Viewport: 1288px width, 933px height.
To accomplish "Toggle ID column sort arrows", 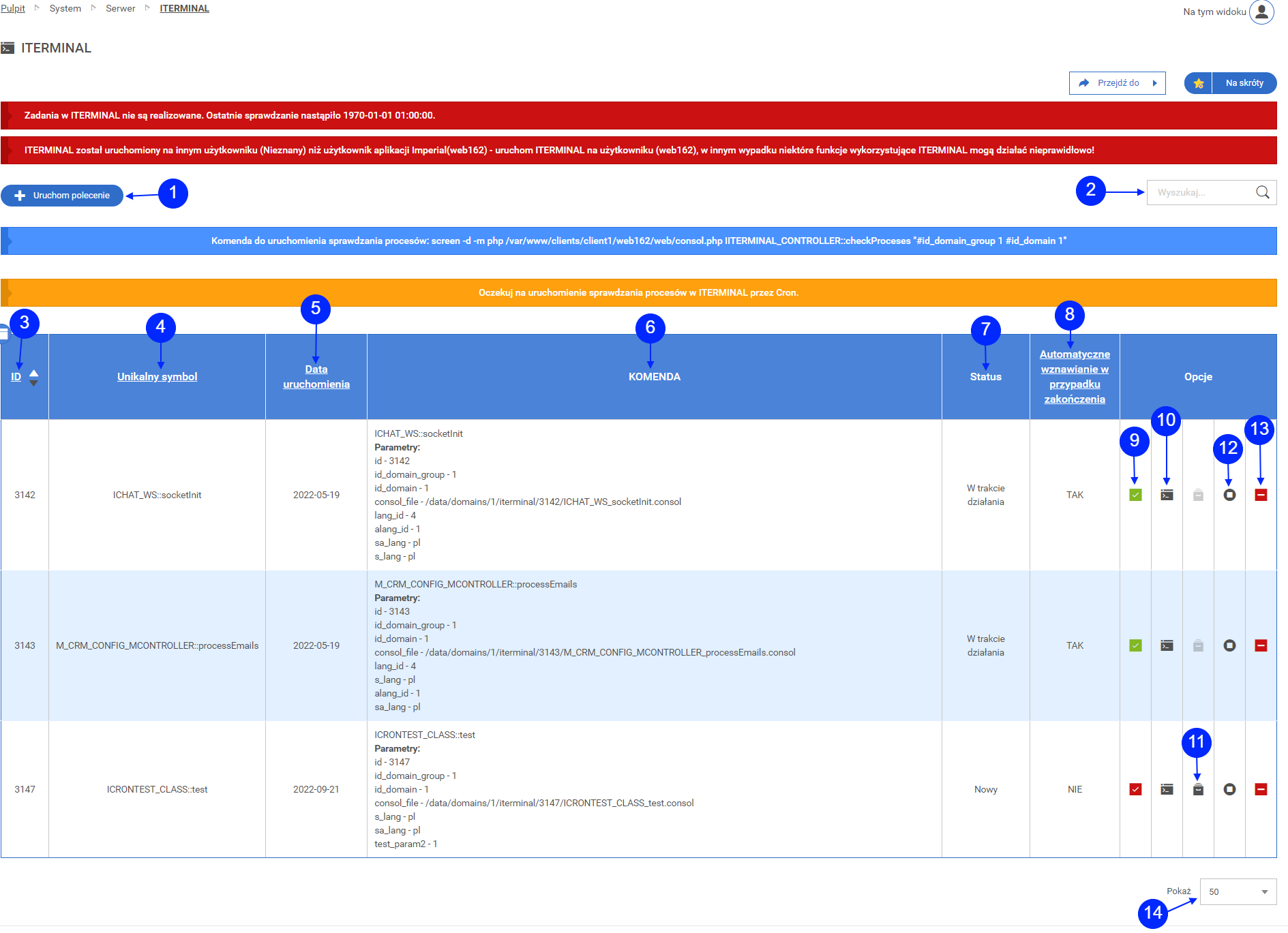I will click(x=33, y=377).
